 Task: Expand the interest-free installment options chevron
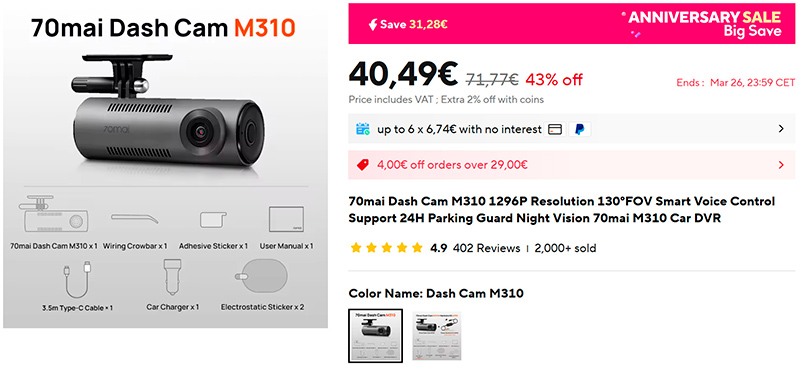(781, 129)
